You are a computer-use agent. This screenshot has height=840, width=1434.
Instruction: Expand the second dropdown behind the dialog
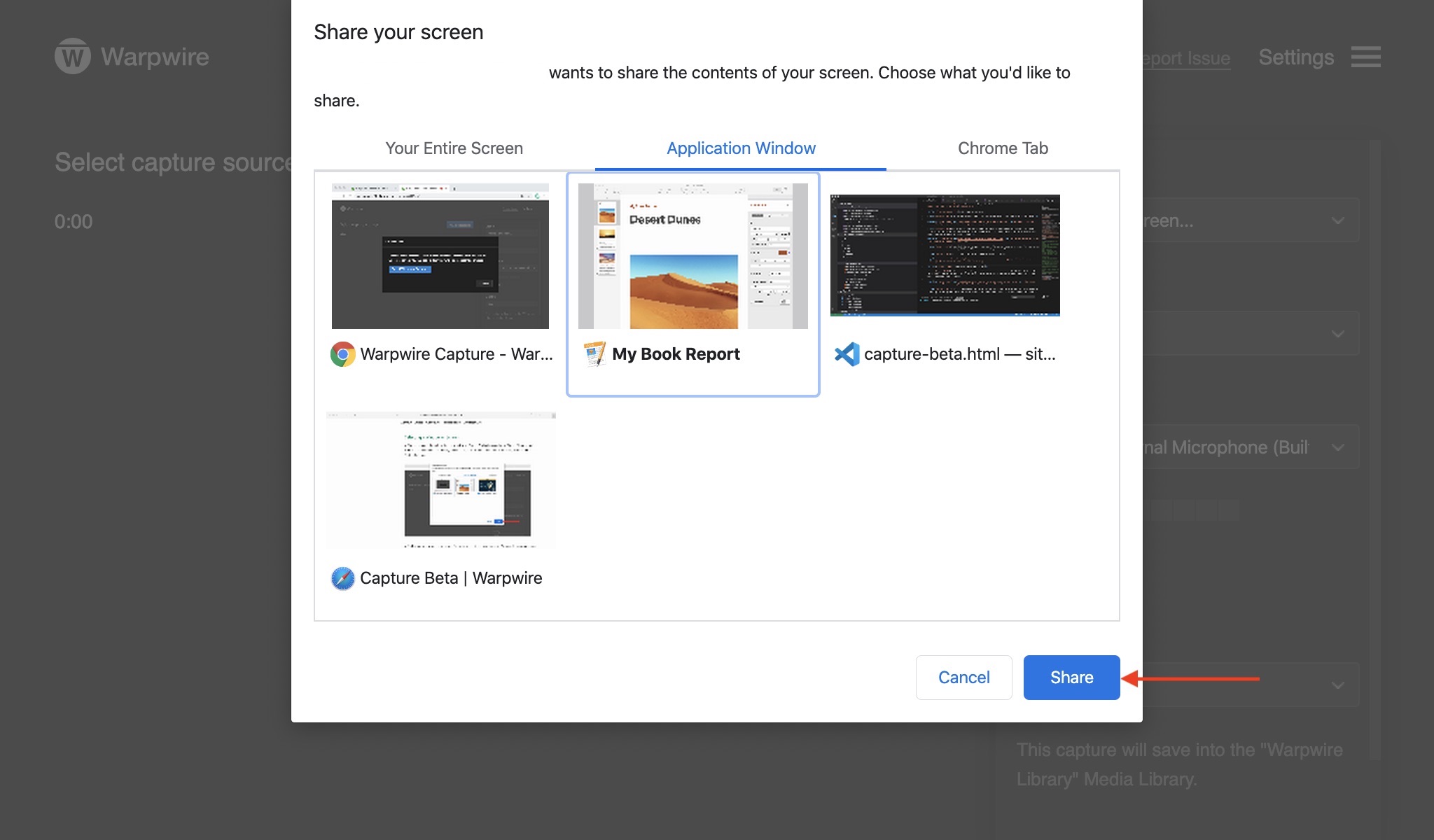[1338, 334]
